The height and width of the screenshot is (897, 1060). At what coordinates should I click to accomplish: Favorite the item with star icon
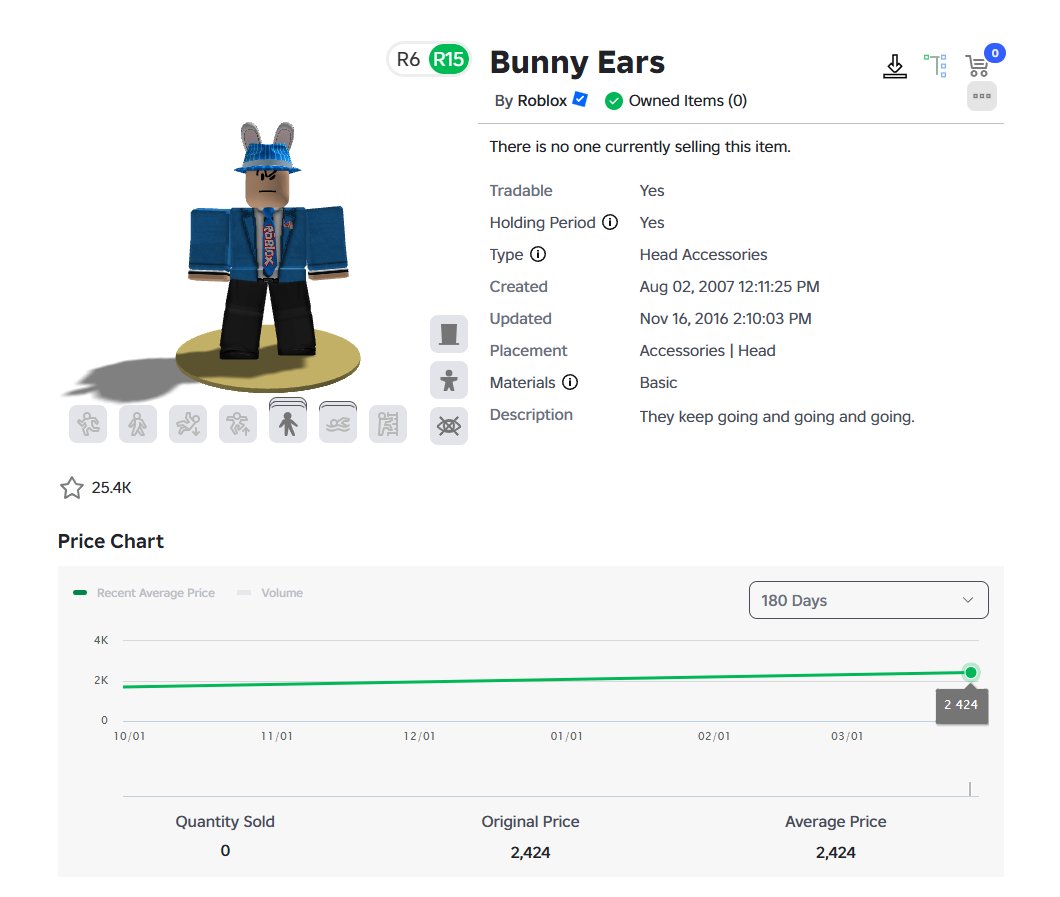point(72,487)
